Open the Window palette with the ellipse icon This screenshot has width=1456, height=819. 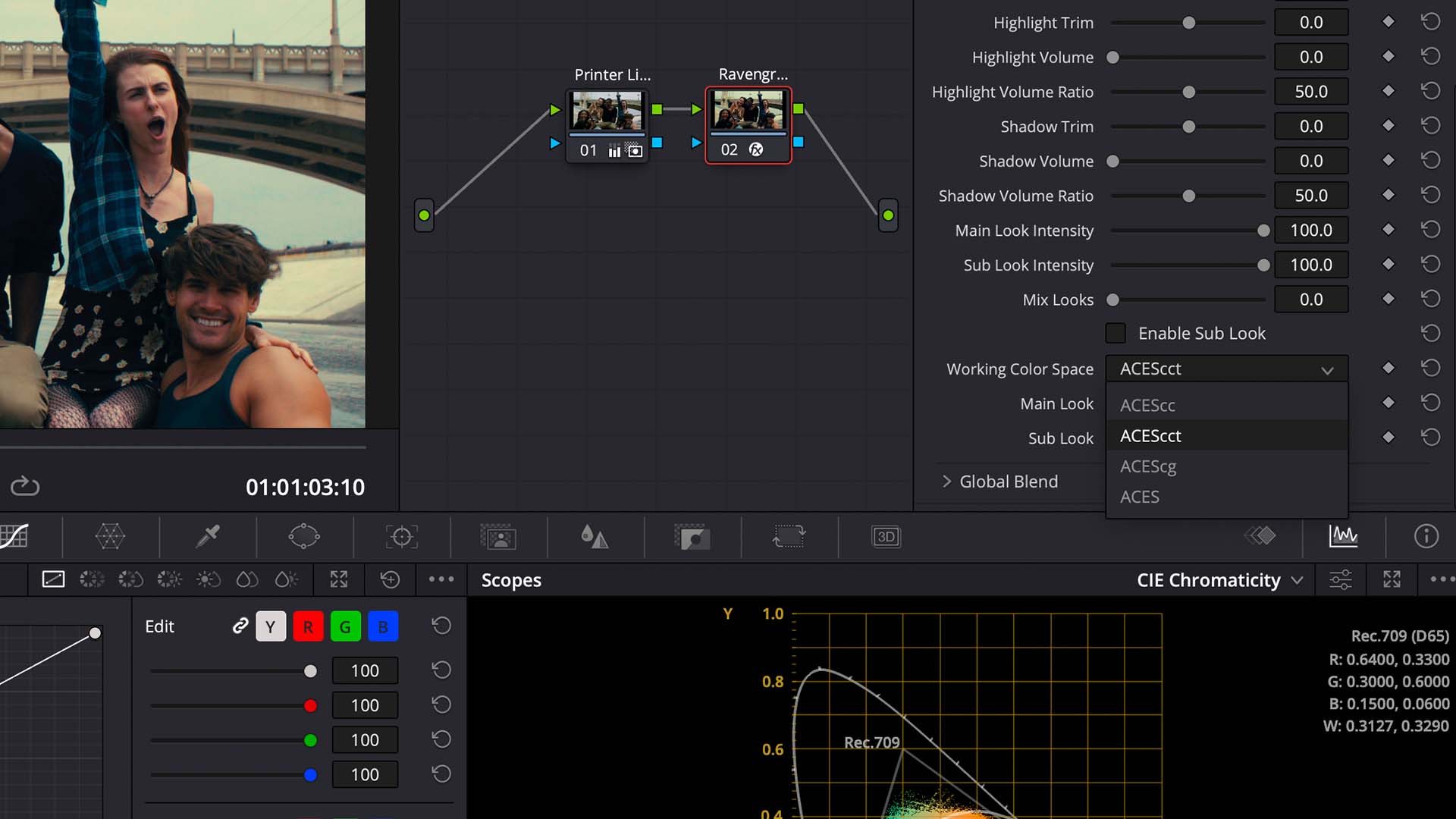tap(303, 537)
